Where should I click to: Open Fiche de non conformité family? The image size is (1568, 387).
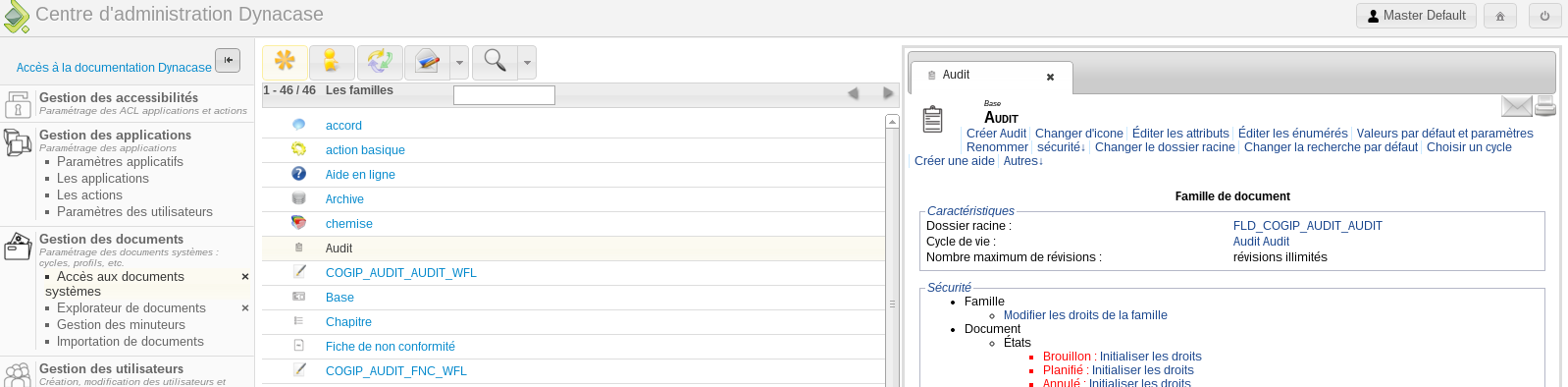(391, 347)
